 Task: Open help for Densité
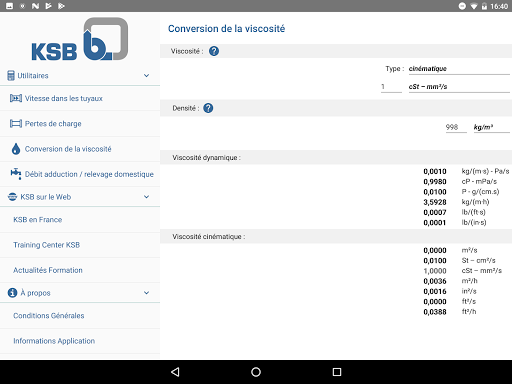click(208, 108)
